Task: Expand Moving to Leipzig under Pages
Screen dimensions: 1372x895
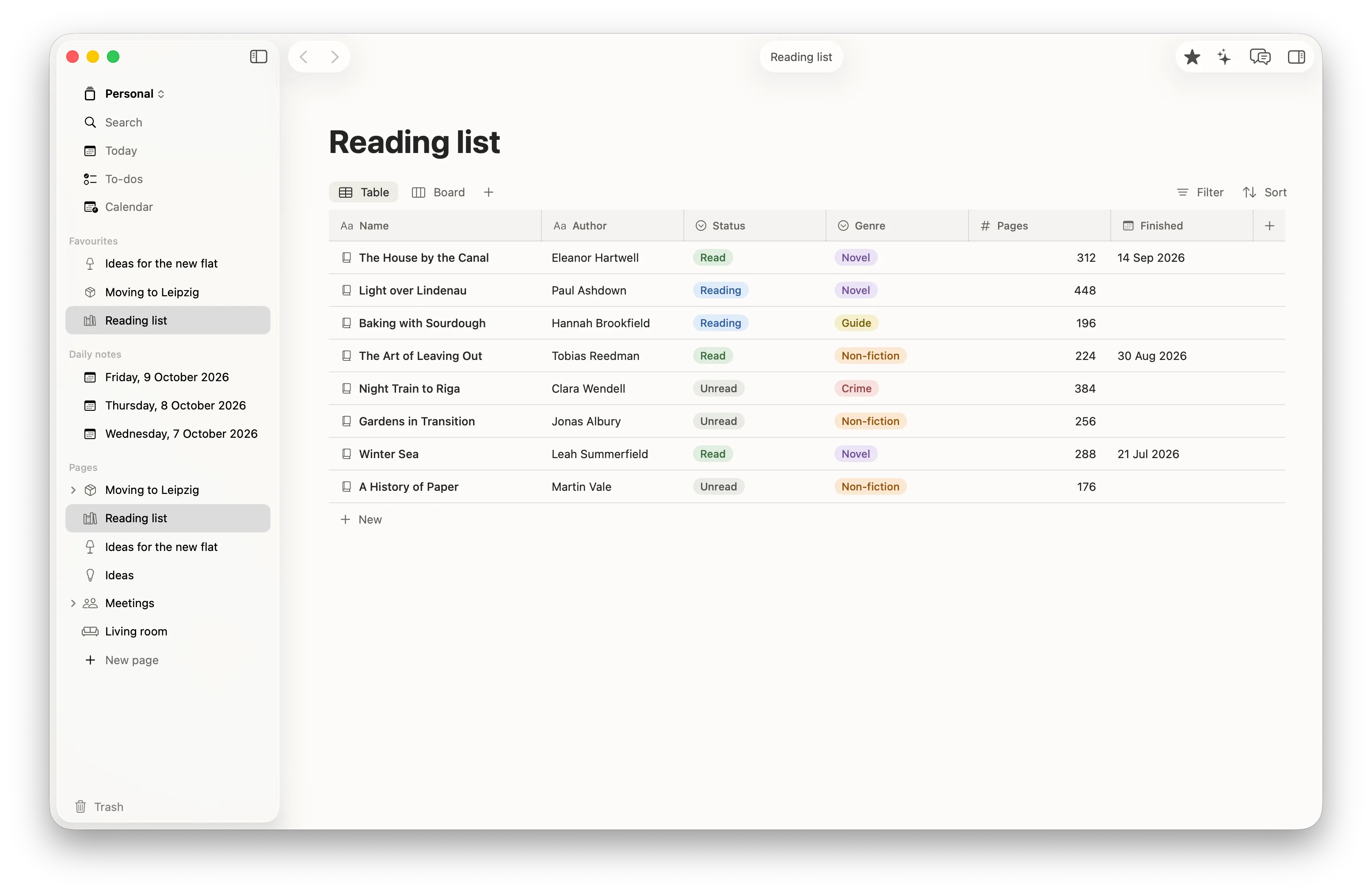Action: click(x=73, y=490)
